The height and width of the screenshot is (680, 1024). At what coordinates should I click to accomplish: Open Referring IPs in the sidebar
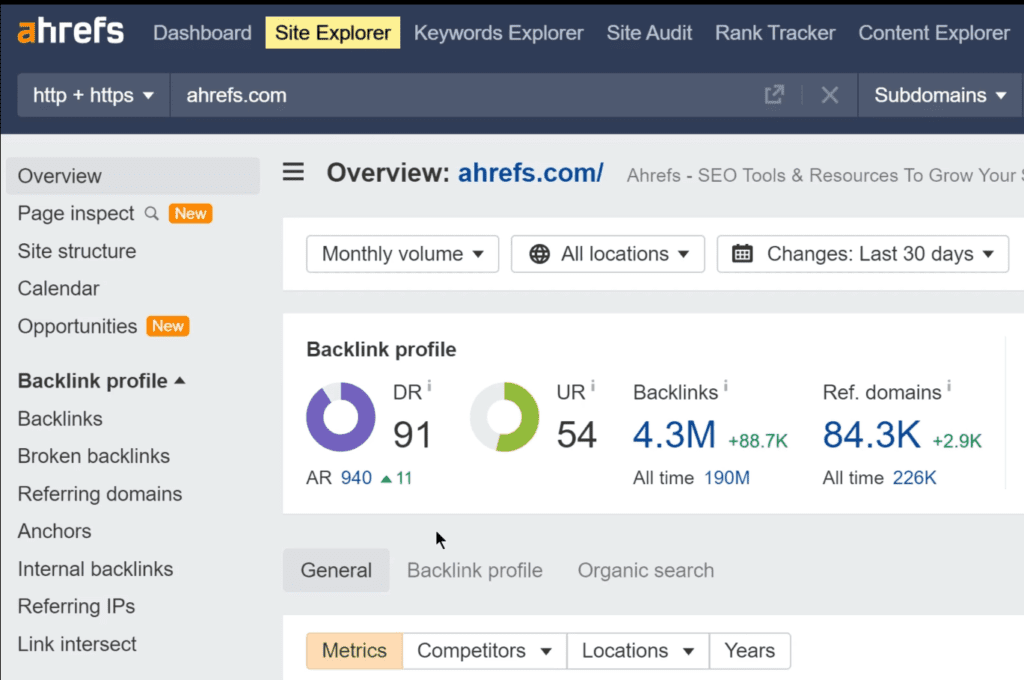(76, 606)
